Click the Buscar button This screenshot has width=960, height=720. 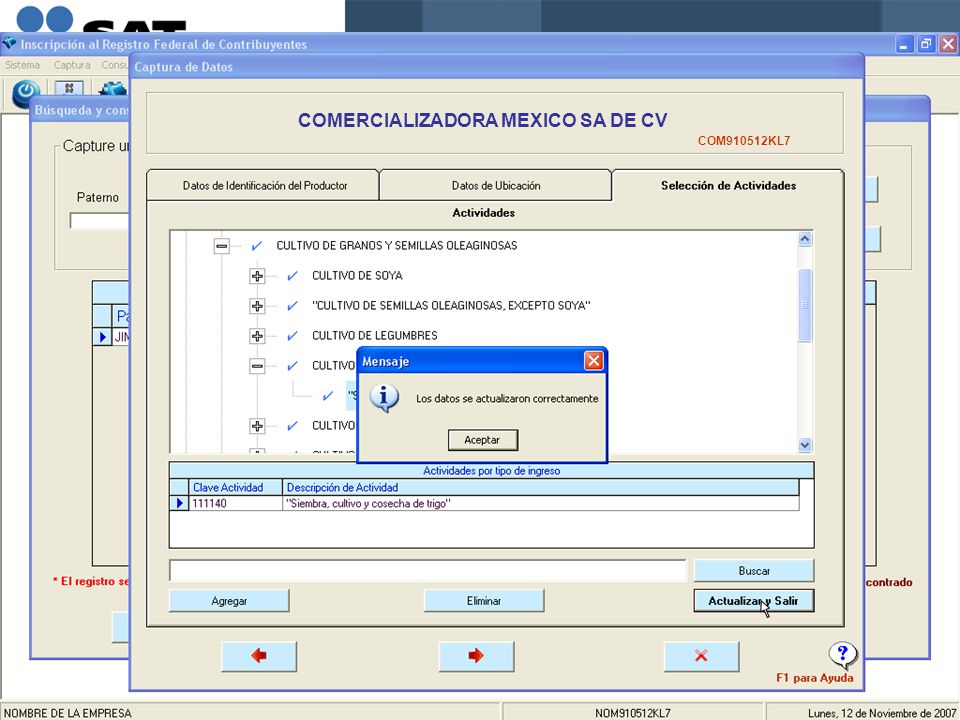click(754, 571)
